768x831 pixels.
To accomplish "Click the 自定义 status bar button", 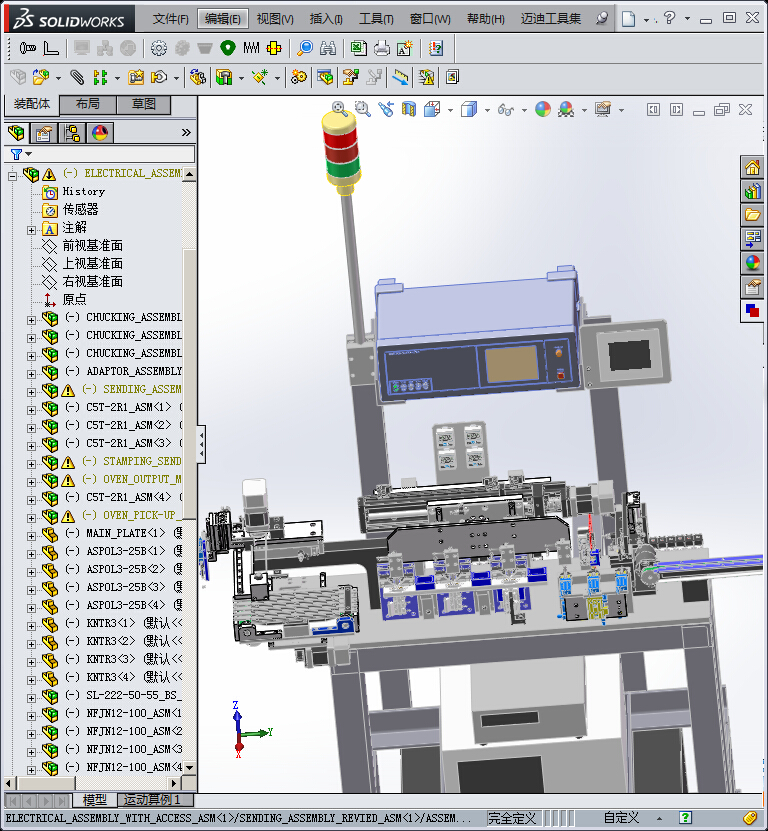I will (x=621, y=818).
